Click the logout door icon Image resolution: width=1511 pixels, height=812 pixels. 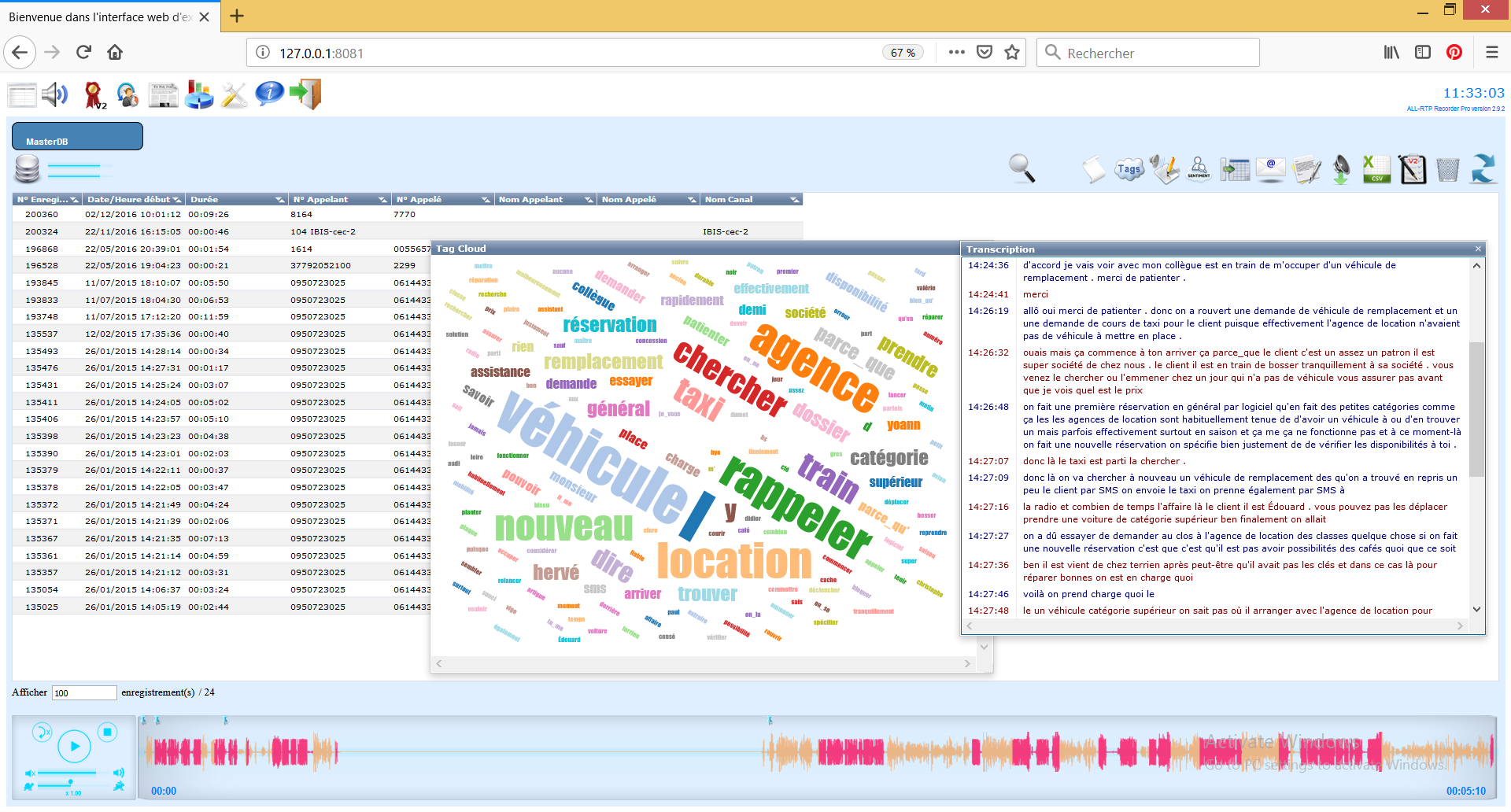click(x=306, y=94)
